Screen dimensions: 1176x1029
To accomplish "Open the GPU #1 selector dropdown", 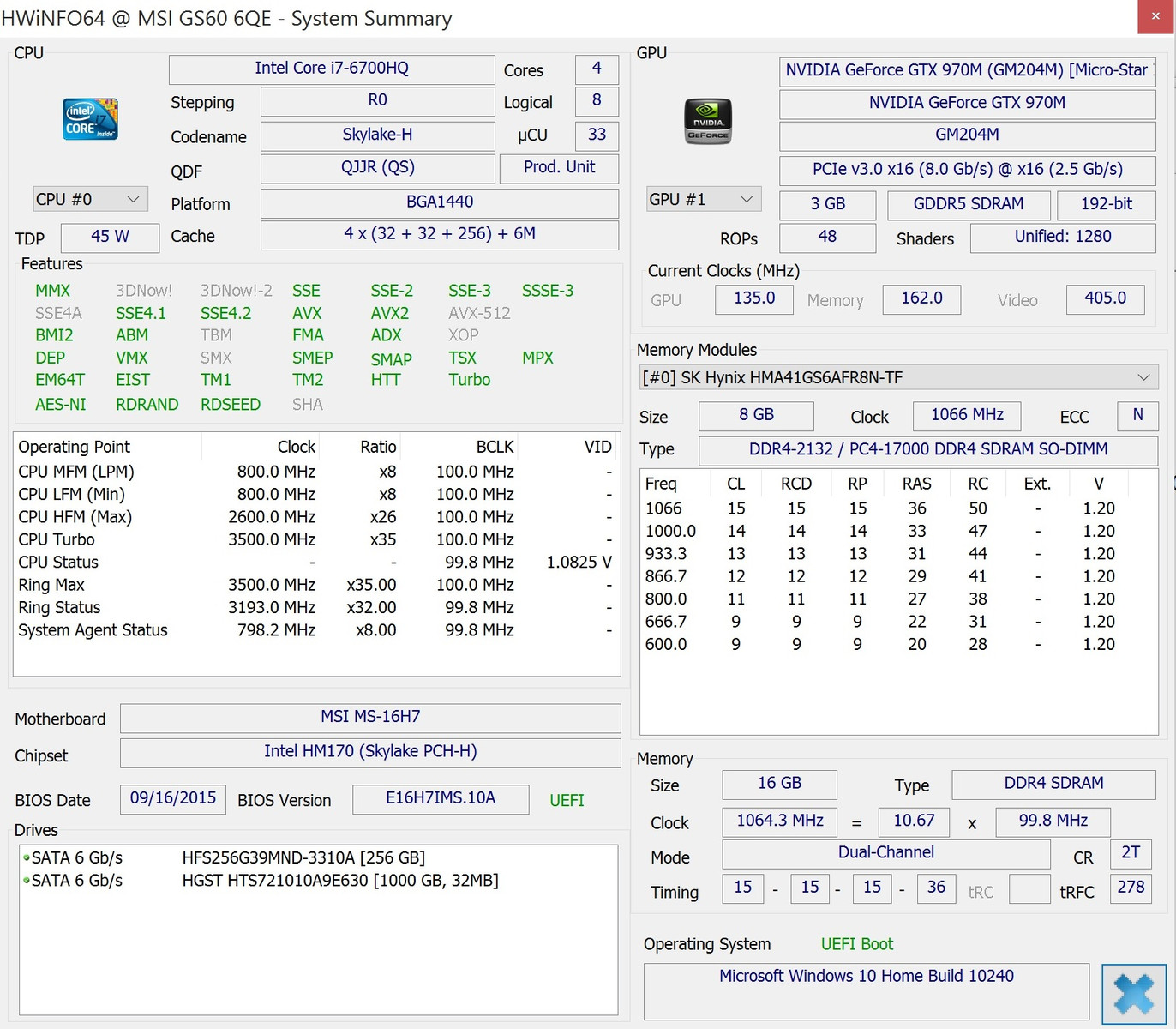I will (x=704, y=199).
